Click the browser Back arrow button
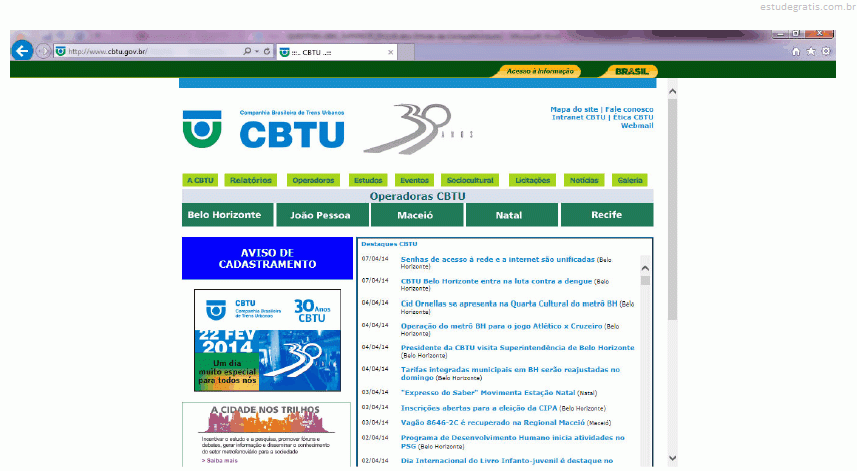Viewport: 857px width, 471px height. 22,51
